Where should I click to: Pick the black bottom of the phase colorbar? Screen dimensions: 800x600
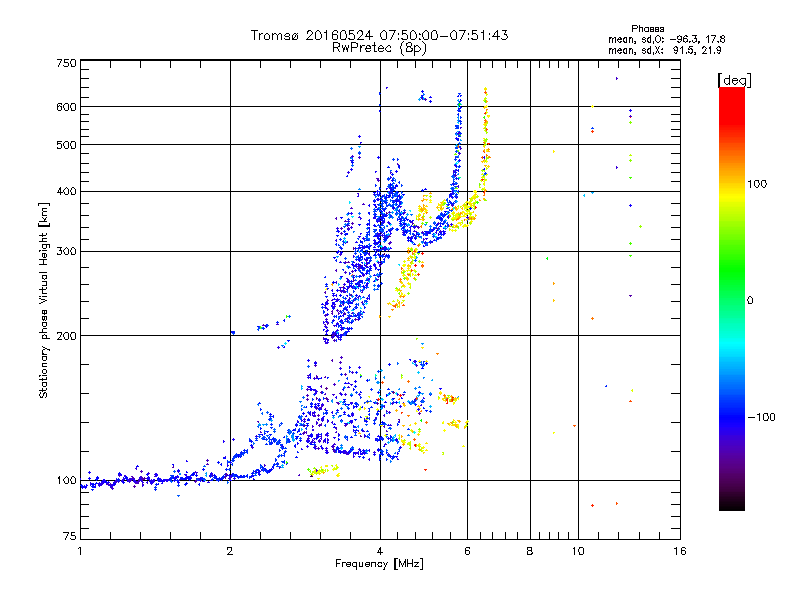point(732,504)
